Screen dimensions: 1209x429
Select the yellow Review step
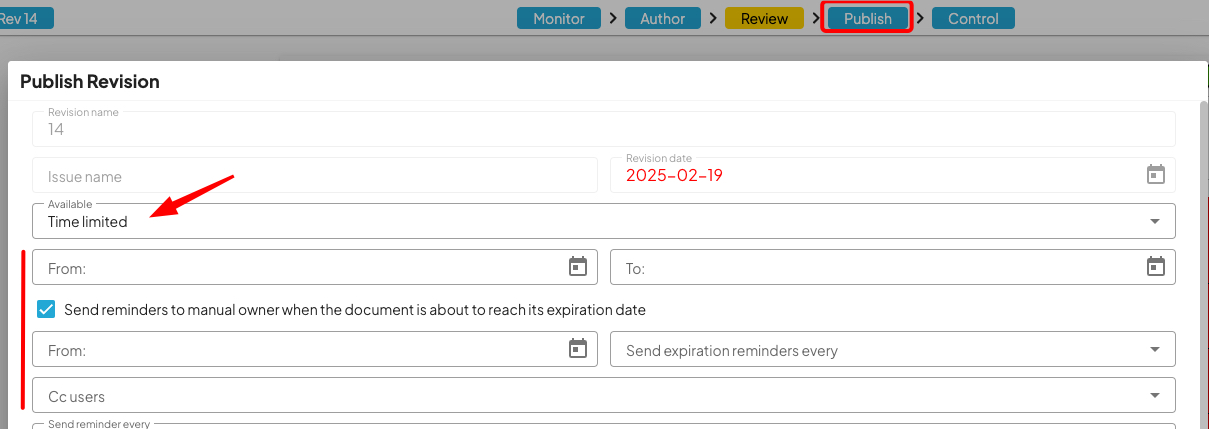click(x=764, y=18)
